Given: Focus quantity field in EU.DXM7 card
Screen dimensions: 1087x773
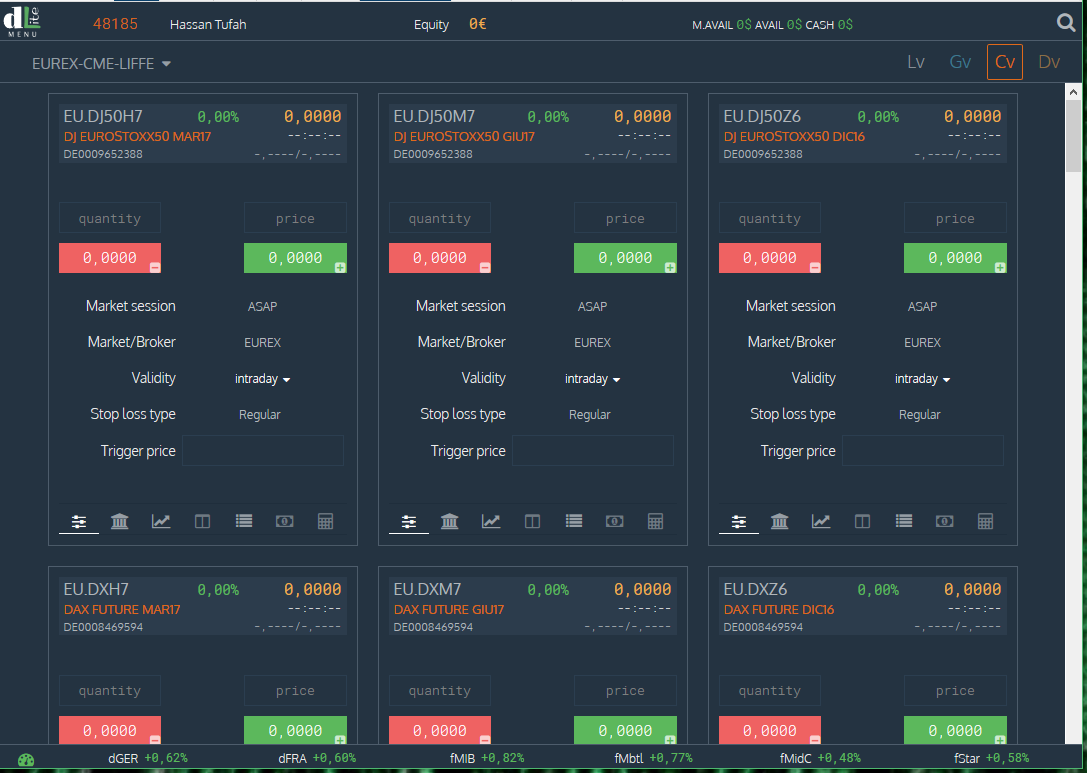Looking at the screenshot, I should click(440, 691).
